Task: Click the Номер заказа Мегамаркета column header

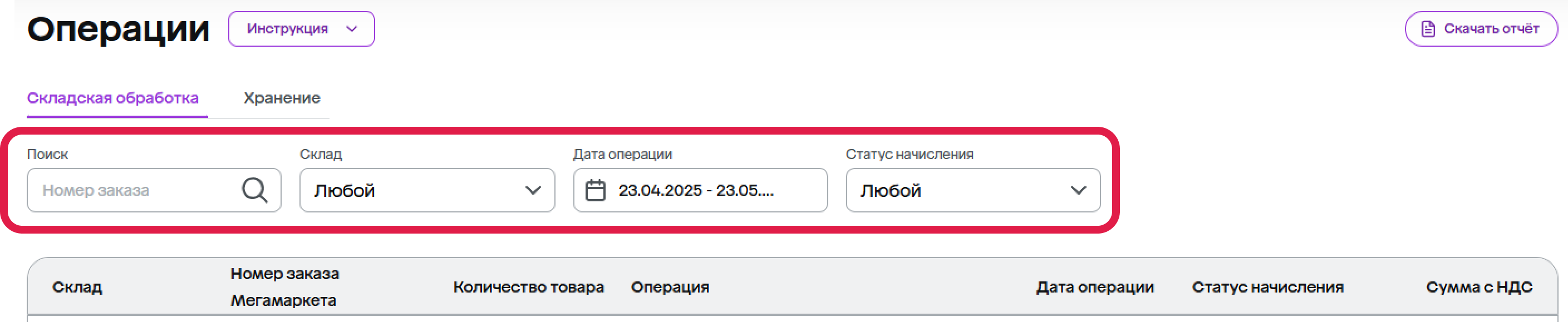Action: click(x=284, y=287)
